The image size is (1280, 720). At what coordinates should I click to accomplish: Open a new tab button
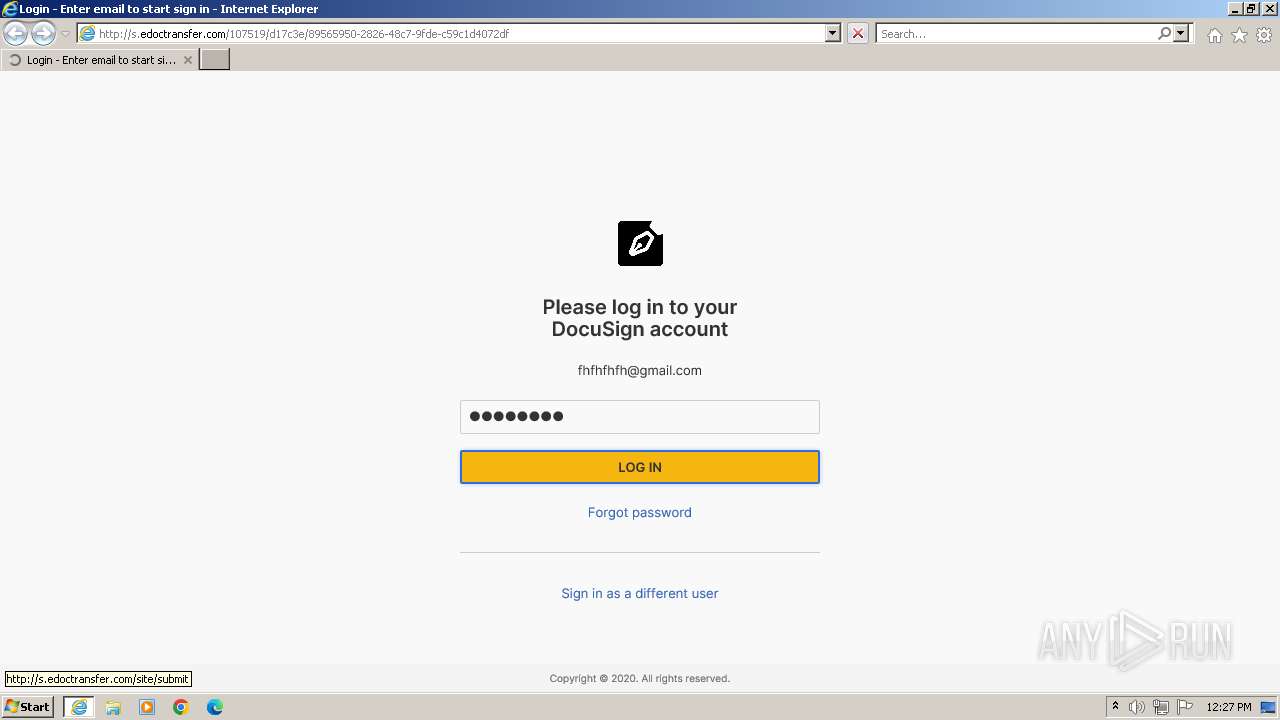(x=215, y=60)
